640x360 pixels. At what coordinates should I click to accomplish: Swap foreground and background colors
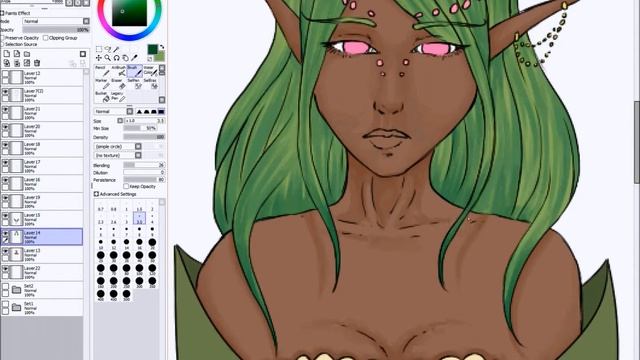tap(162, 47)
